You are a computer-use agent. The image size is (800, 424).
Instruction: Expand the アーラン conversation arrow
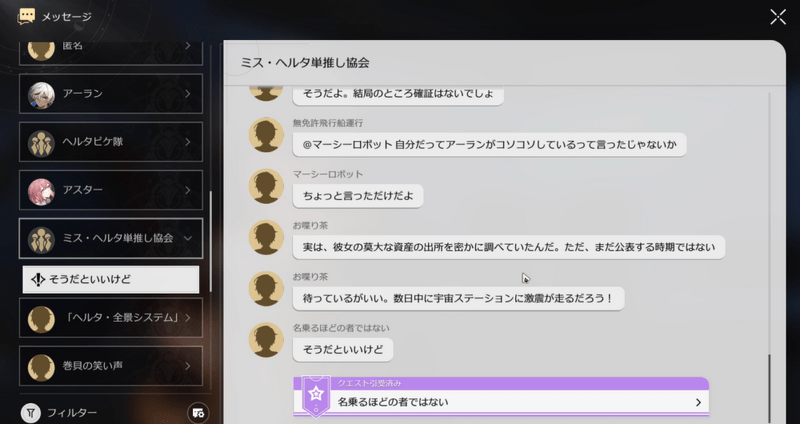[188, 93]
